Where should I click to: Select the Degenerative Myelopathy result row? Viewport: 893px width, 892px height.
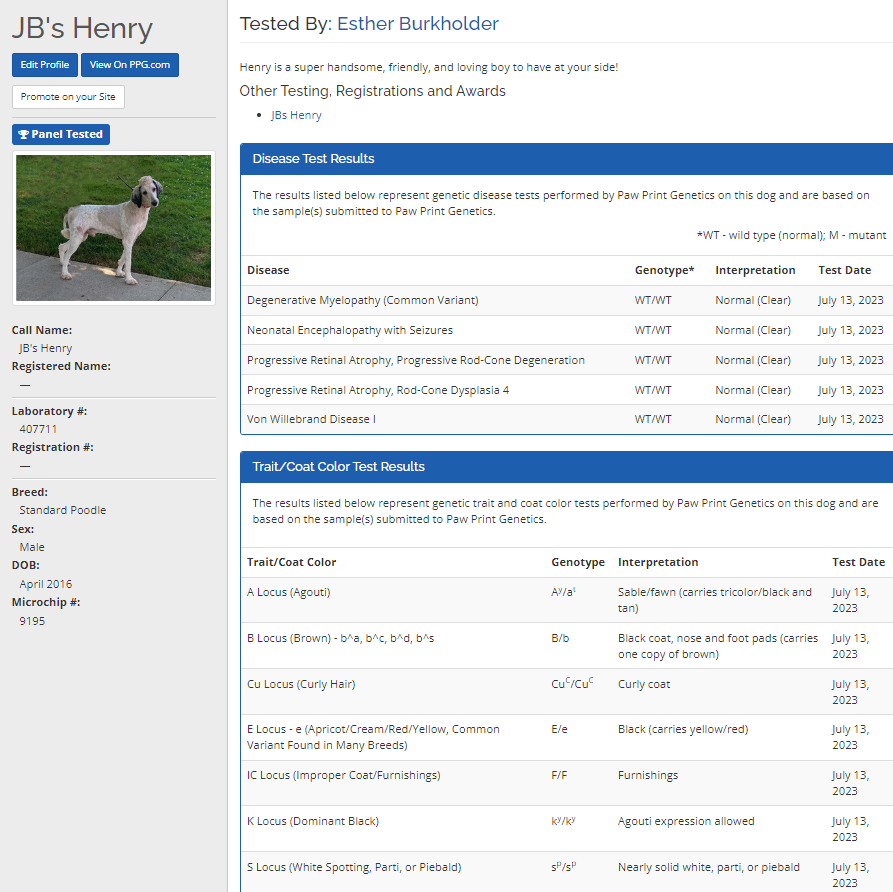point(362,300)
